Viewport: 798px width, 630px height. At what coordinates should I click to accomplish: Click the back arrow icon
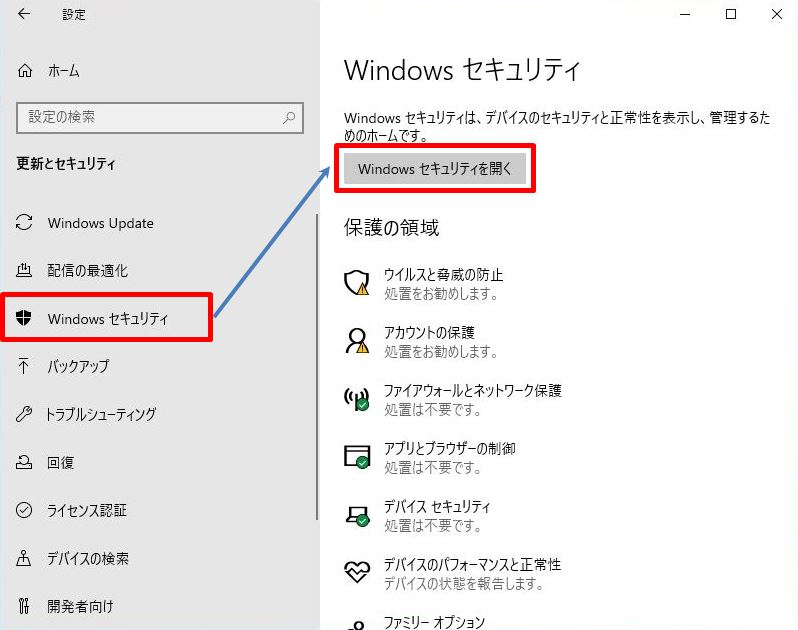24,14
